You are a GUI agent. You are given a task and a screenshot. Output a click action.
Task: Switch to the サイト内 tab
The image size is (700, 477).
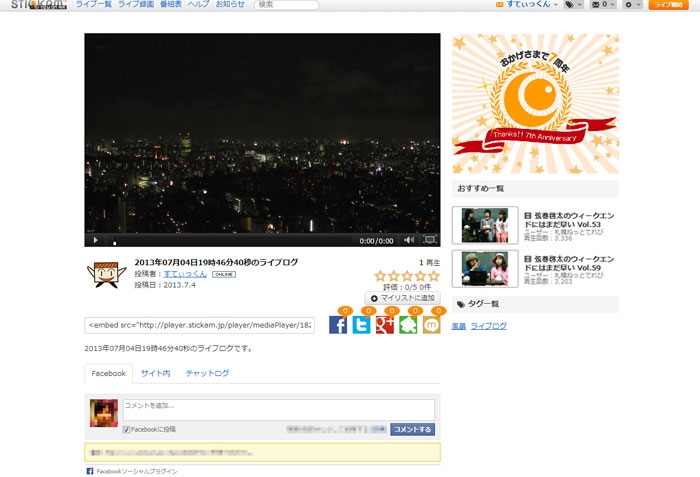[155, 373]
